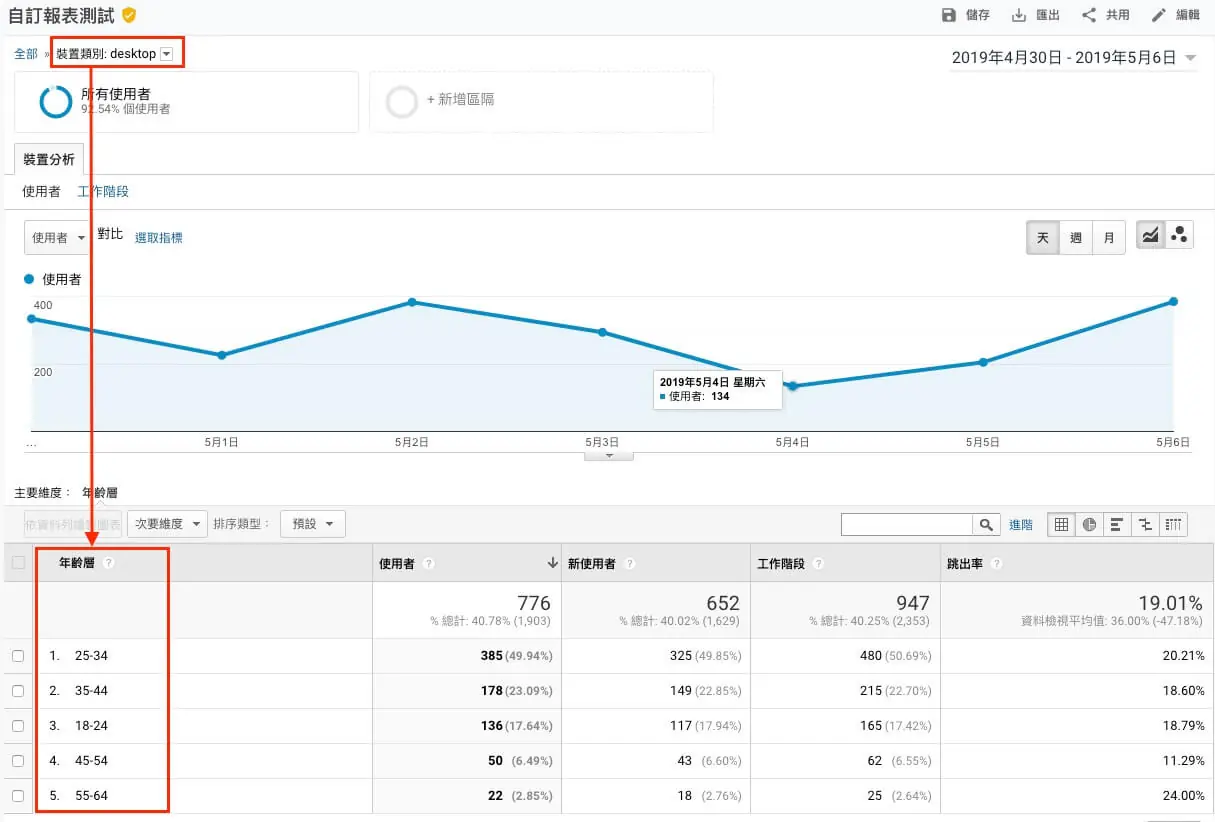Click help icon next to 新使用者 header
This screenshot has width=1215, height=822.
click(629, 564)
